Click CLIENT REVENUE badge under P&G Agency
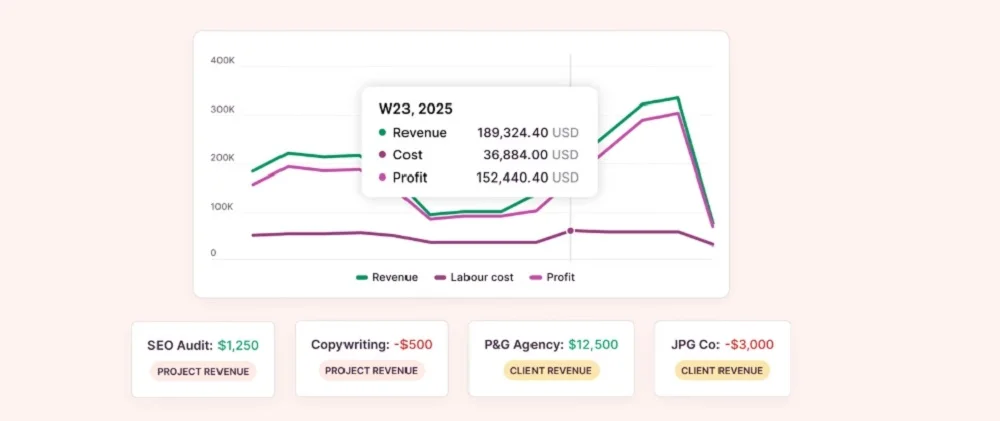This screenshot has width=1000, height=421. 551,371
